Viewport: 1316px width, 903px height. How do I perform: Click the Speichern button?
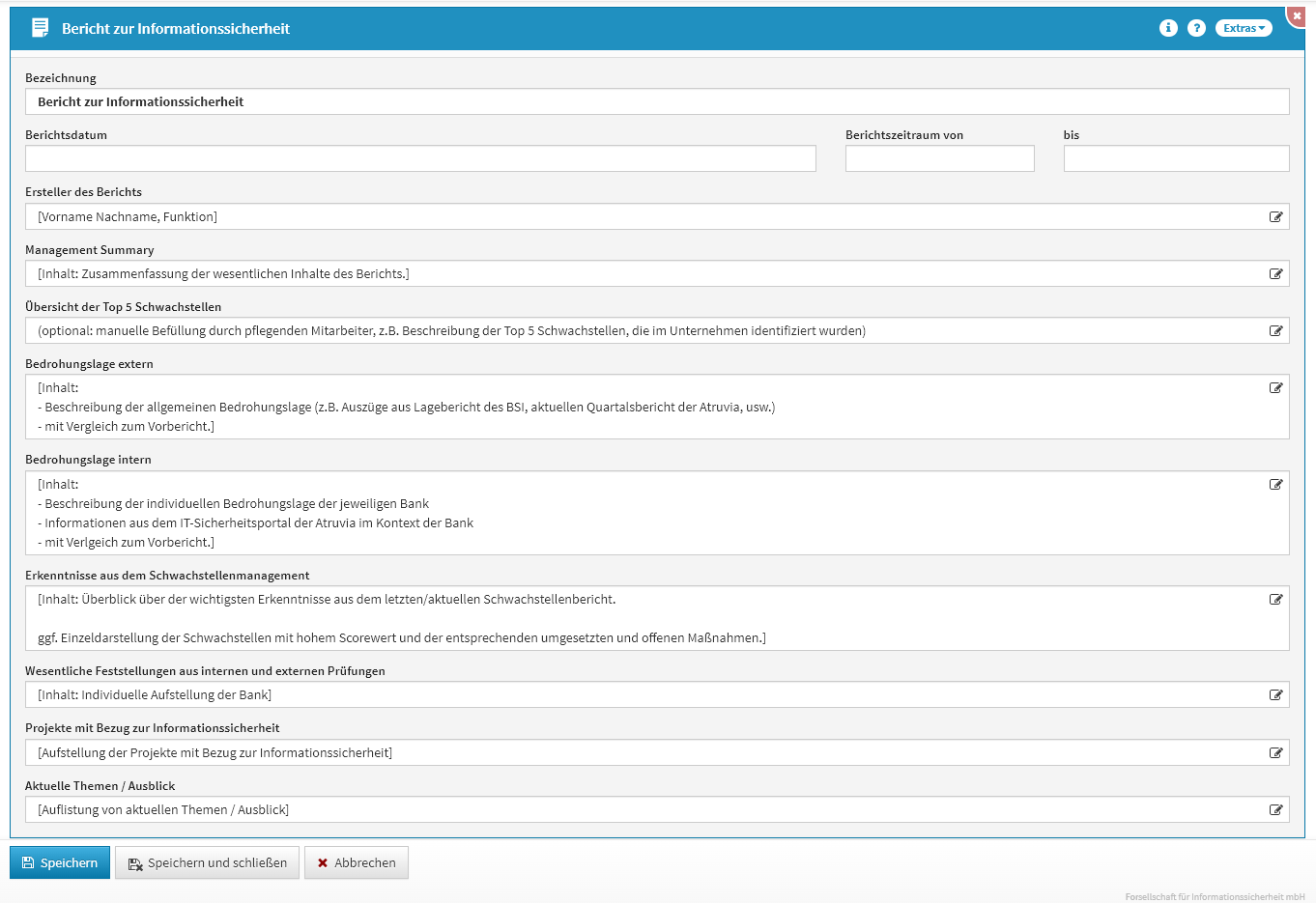60,863
